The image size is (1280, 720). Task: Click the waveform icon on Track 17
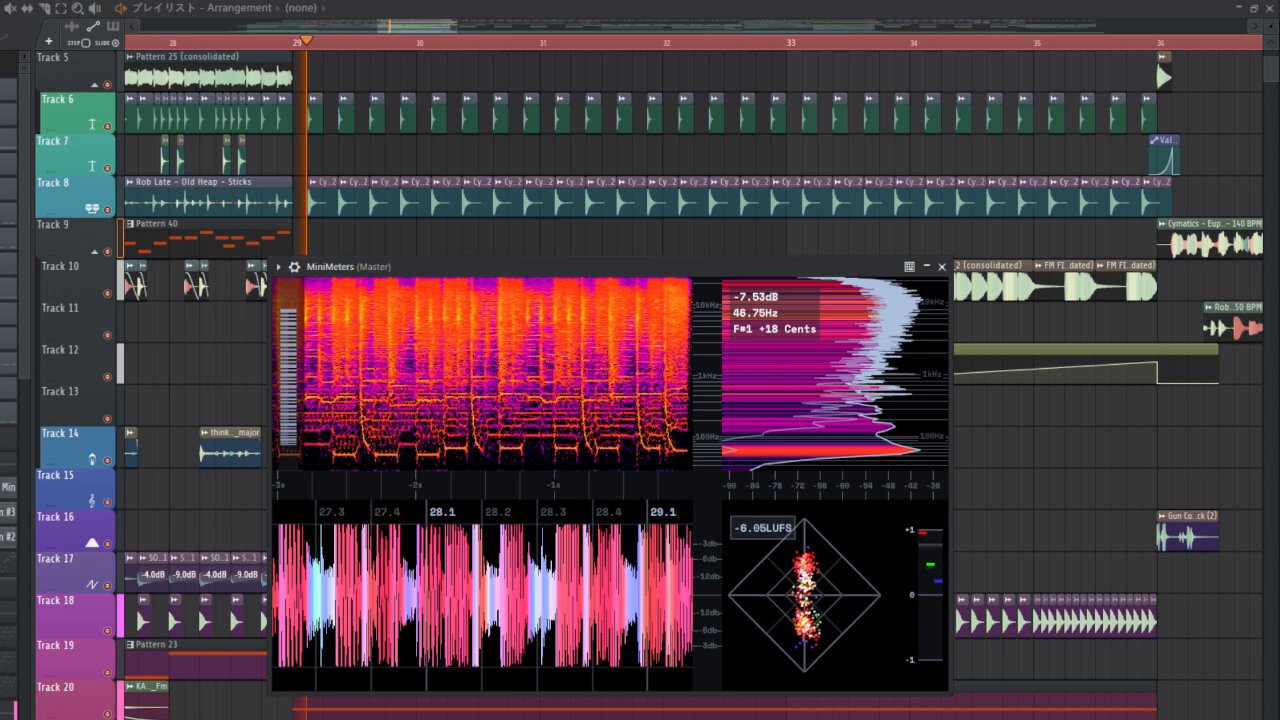92,584
